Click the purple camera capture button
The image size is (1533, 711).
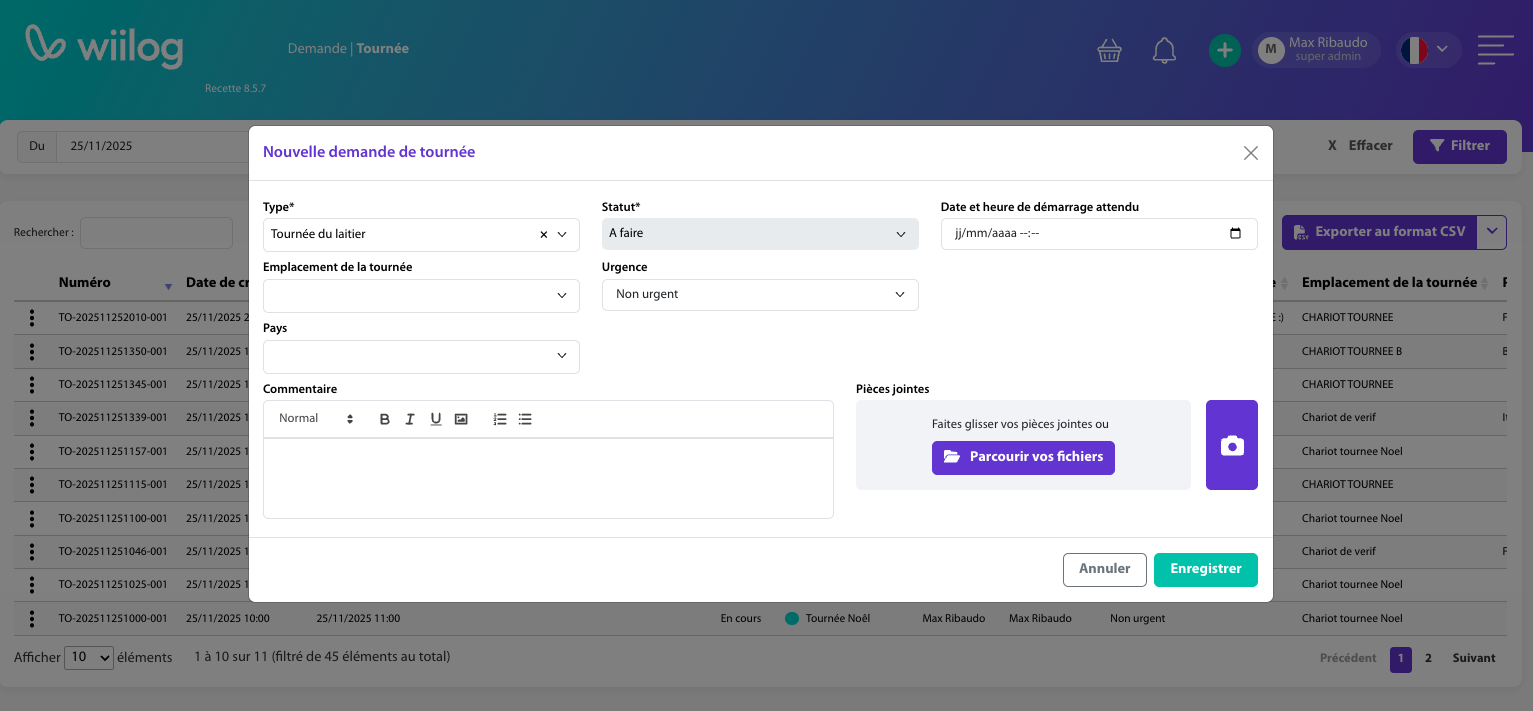tap(1231, 446)
